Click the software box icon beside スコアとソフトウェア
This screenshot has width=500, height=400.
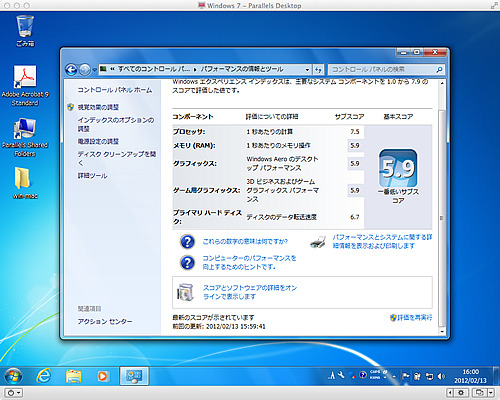click(x=185, y=292)
